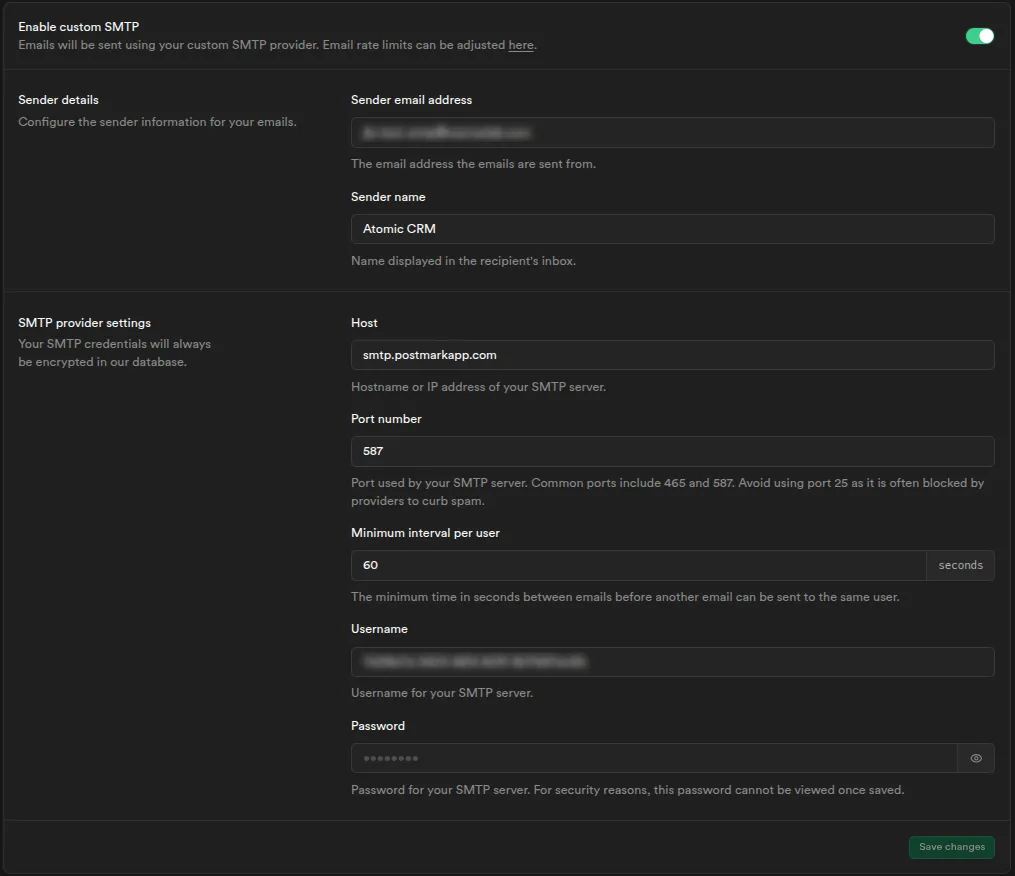
Task: Open the email rate limits "here" link
Action: coord(521,45)
